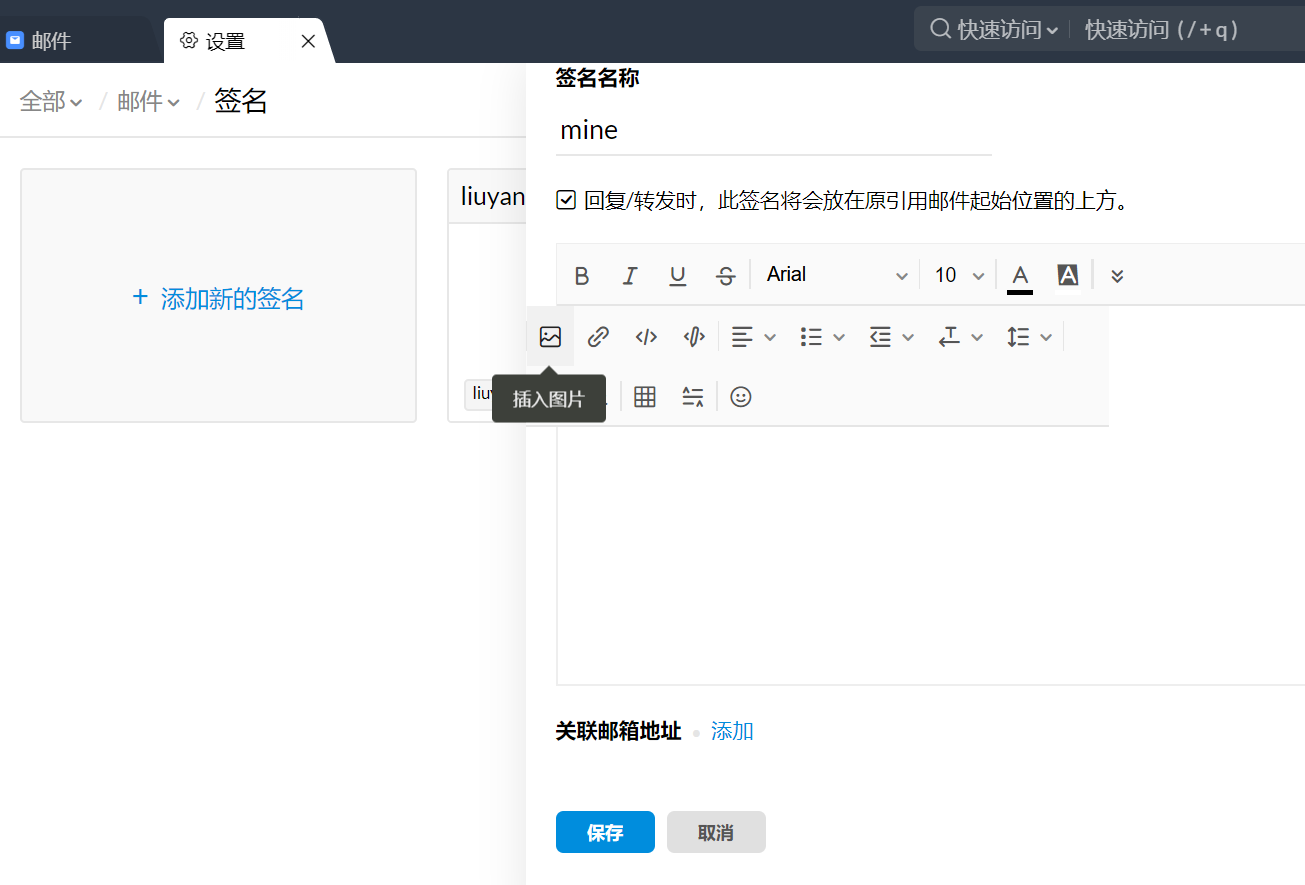Insert a table into the signature
Viewport: 1305px width, 885px height.
pyautogui.click(x=645, y=397)
